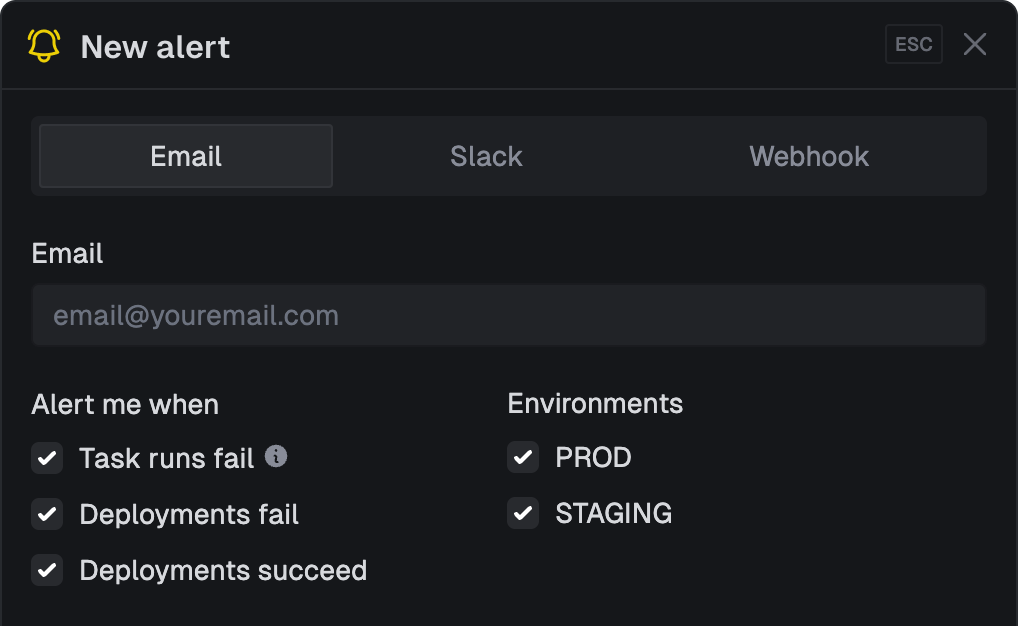Uncheck the PROD environment checkbox
Image resolution: width=1018 pixels, height=626 pixels.
523,458
